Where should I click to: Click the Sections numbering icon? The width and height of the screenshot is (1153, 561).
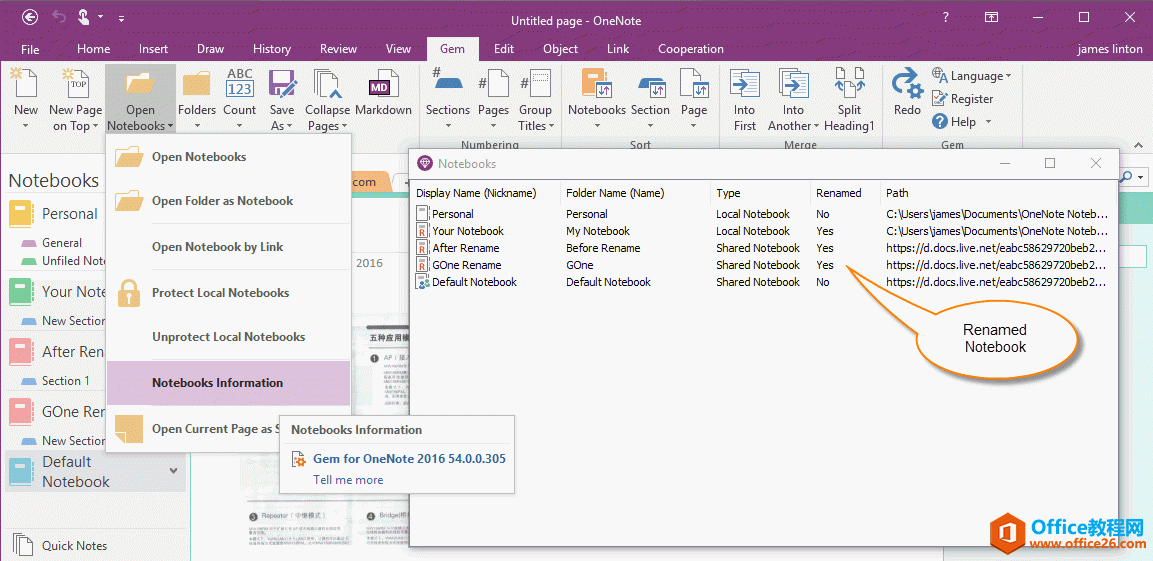click(447, 79)
